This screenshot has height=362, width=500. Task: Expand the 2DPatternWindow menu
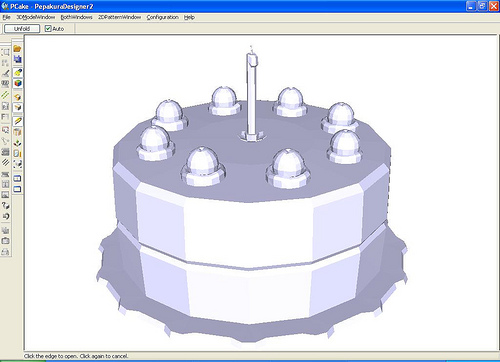(x=119, y=17)
